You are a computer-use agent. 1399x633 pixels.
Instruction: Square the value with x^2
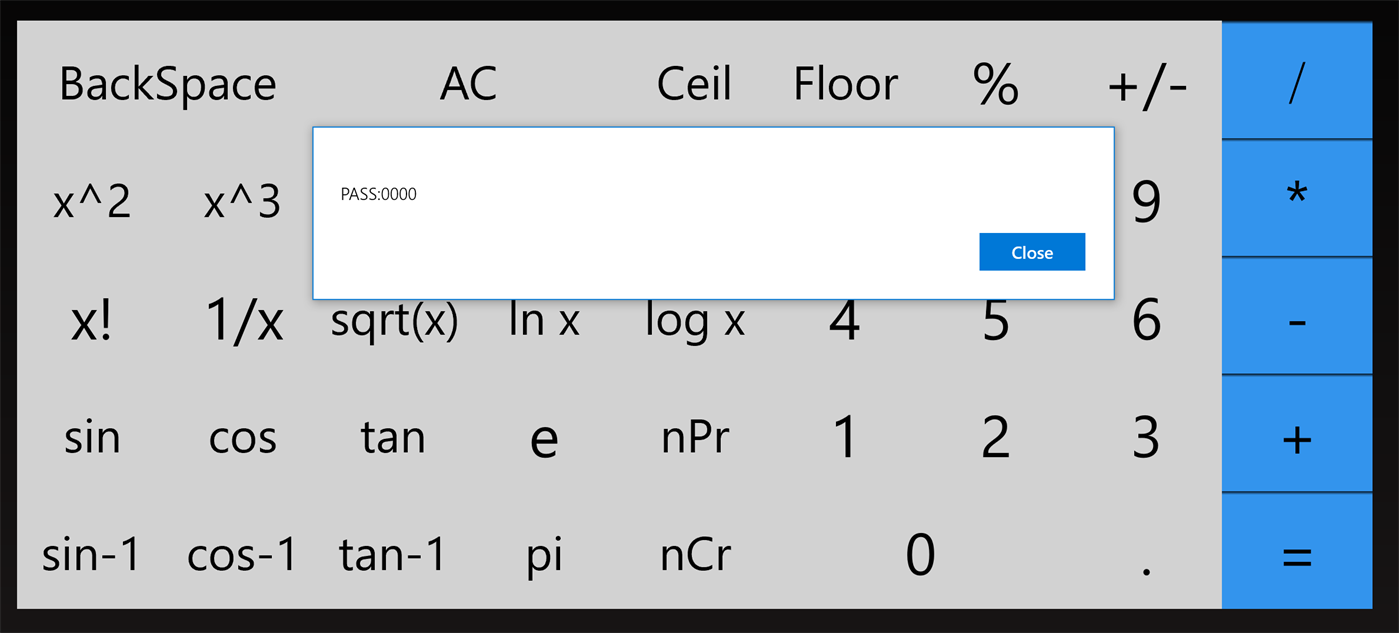coord(92,202)
